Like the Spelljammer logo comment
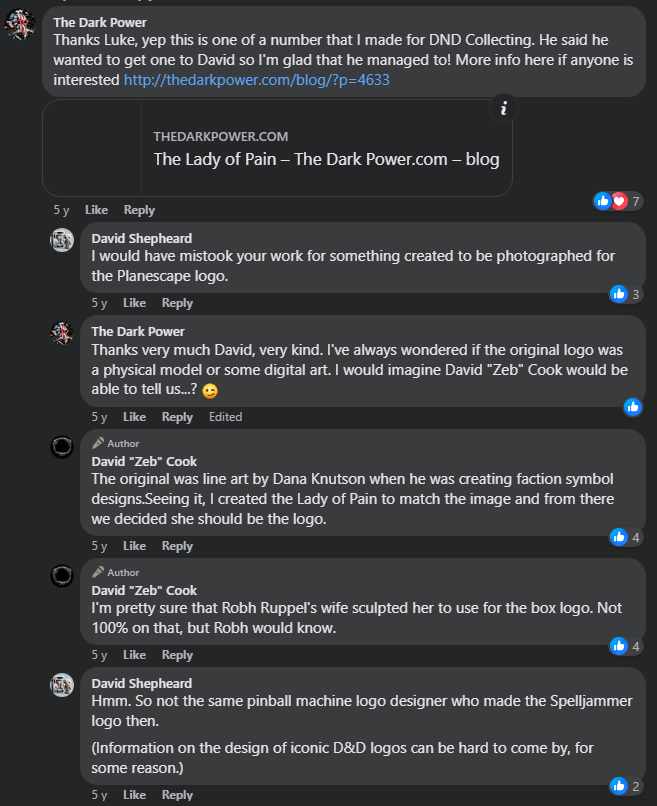The height and width of the screenshot is (806, 657). click(x=134, y=795)
